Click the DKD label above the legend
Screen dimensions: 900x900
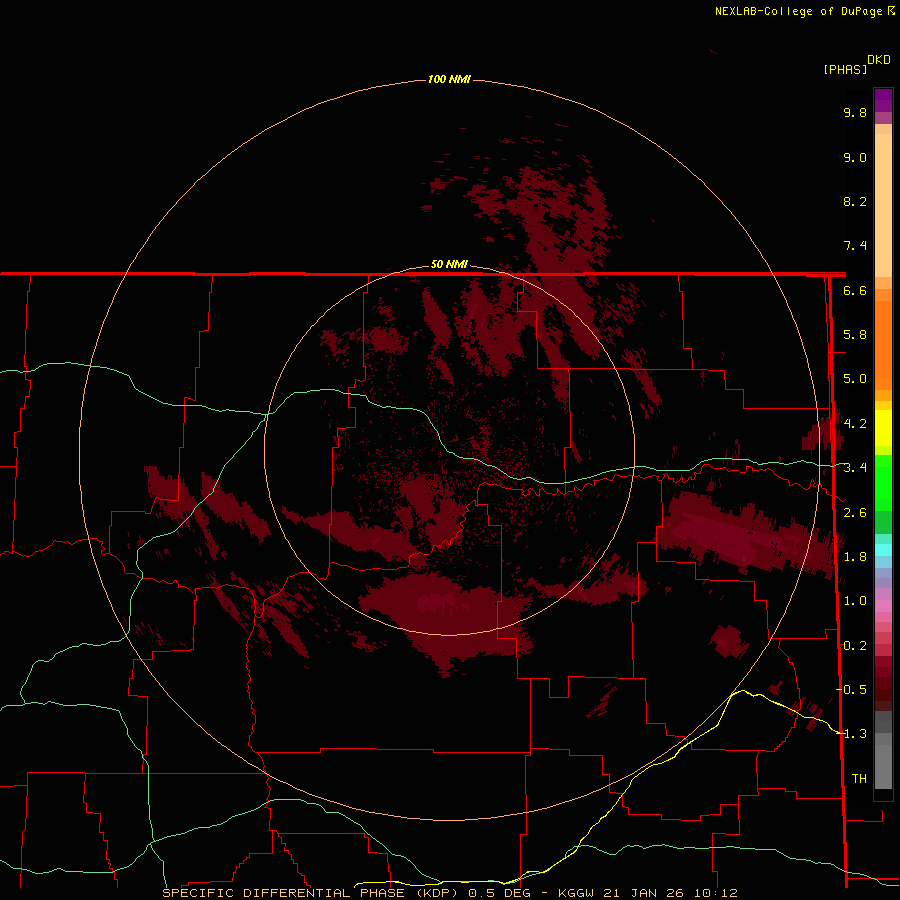(x=879, y=60)
